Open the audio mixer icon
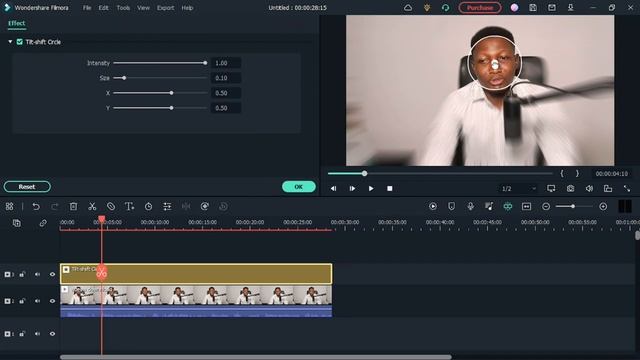The image size is (640, 360). click(489, 207)
